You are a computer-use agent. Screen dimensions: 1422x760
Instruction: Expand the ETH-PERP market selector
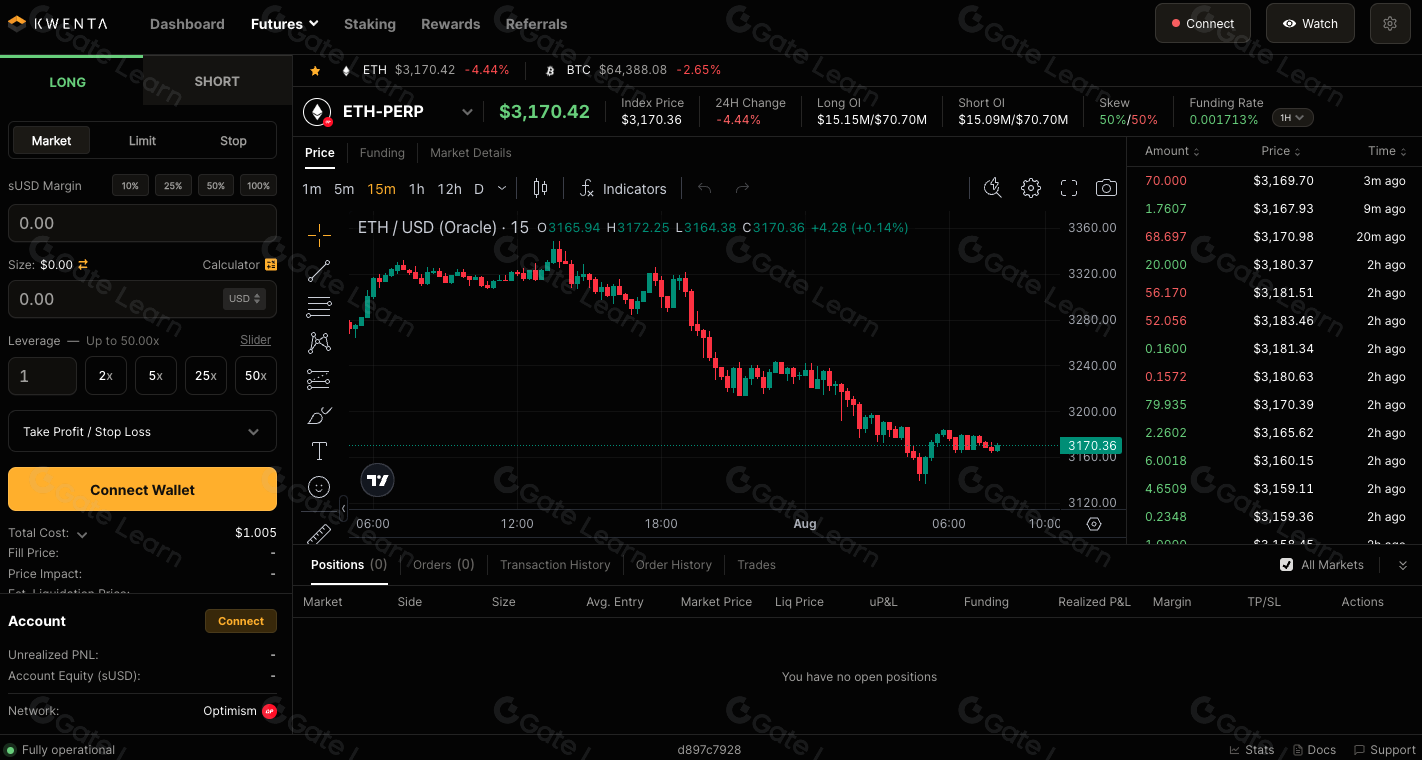(x=467, y=112)
